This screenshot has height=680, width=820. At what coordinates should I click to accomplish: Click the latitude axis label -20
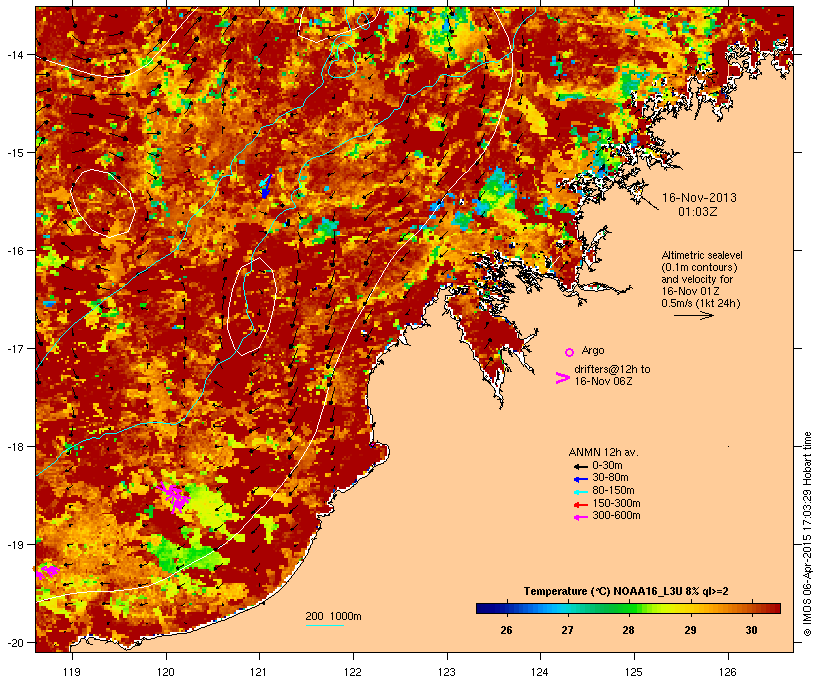tap(15, 643)
